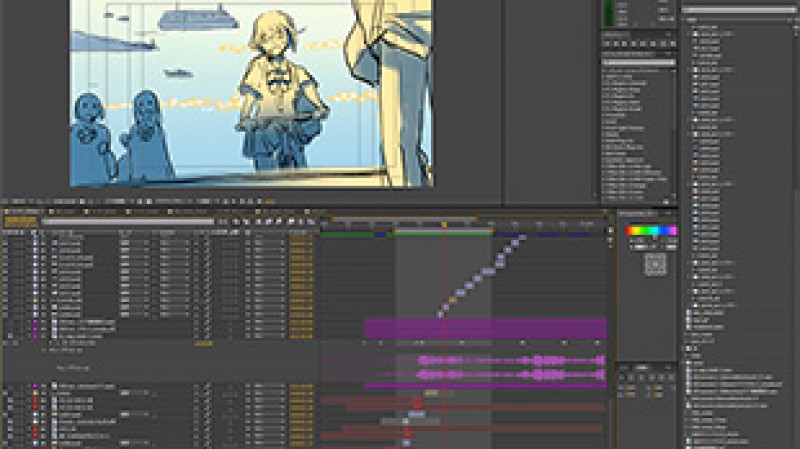This screenshot has height=449, width=800.
Task: Click the yellow current-time indicator on the ruler
Action: (444, 224)
